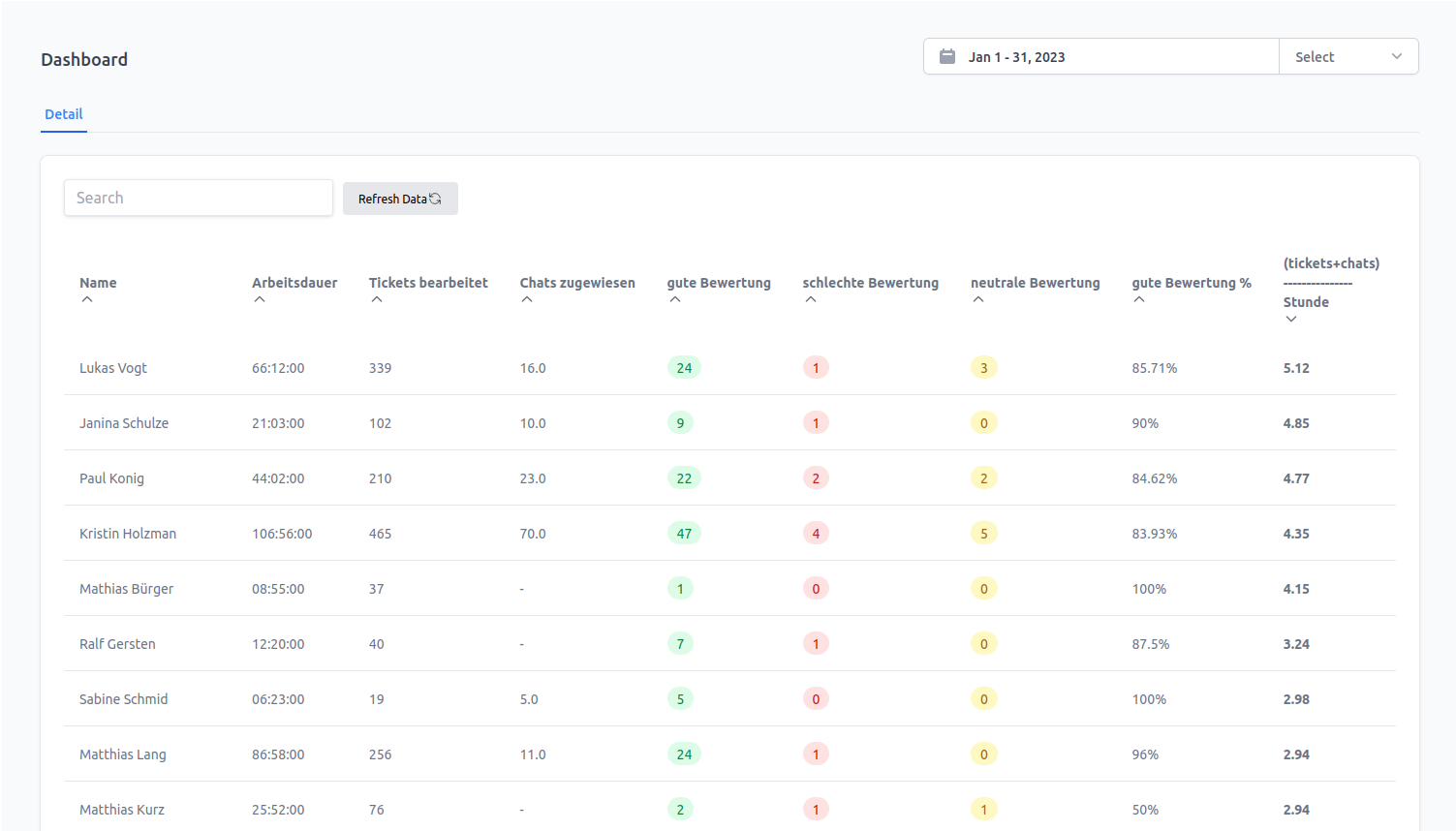
Task: Switch to the Detail tab
Action: 64,114
